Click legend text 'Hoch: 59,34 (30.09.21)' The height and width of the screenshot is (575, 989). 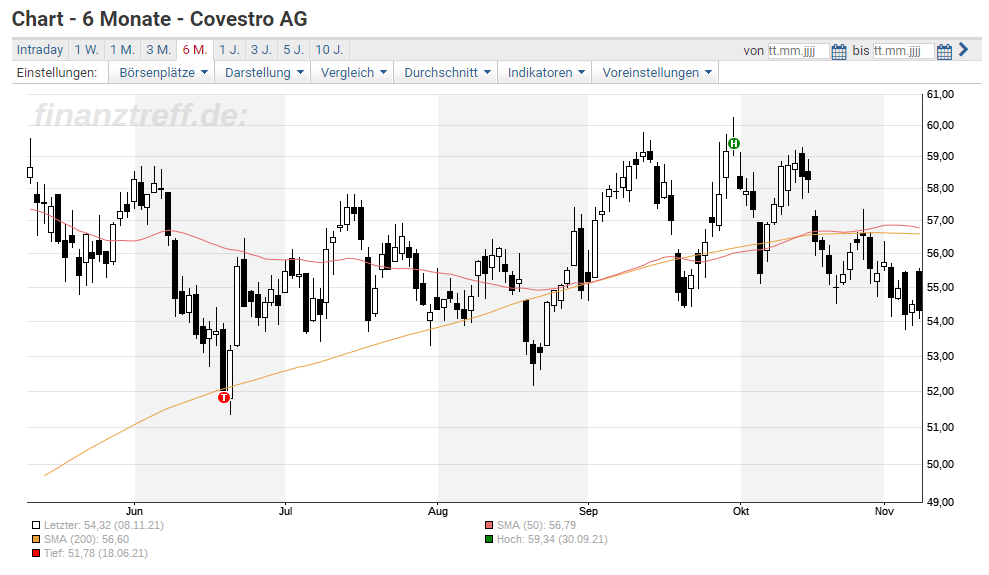pos(552,540)
